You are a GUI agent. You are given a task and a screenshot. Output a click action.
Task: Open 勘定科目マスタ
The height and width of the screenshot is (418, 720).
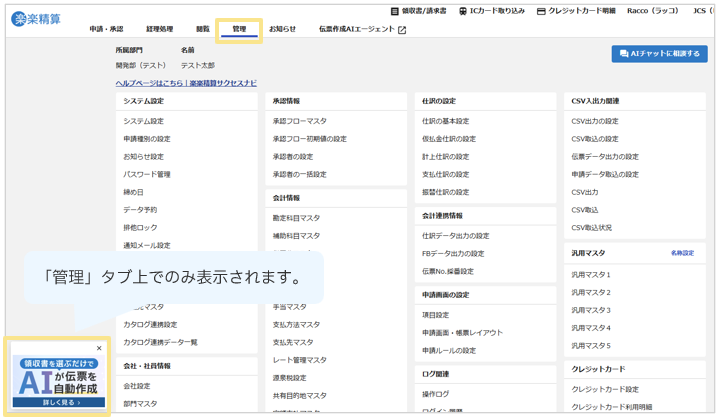(x=296, y=218)
